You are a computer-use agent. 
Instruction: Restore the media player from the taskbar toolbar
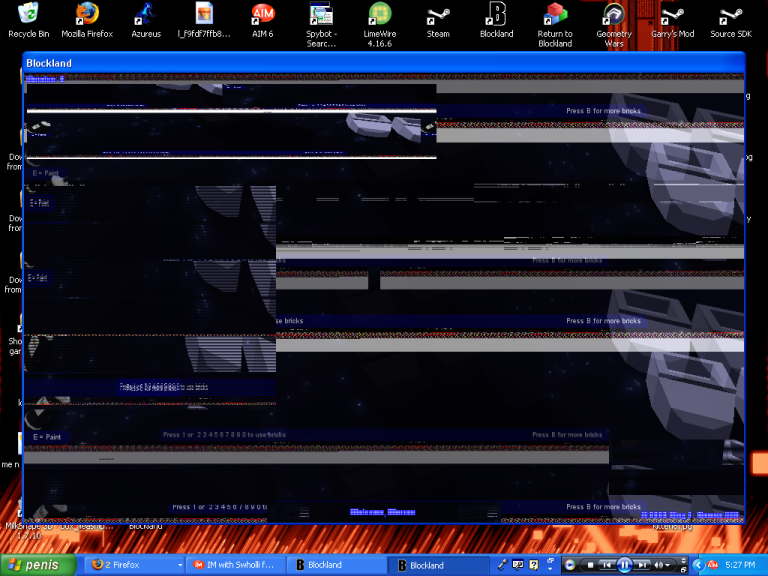click(x=683, y=570)
